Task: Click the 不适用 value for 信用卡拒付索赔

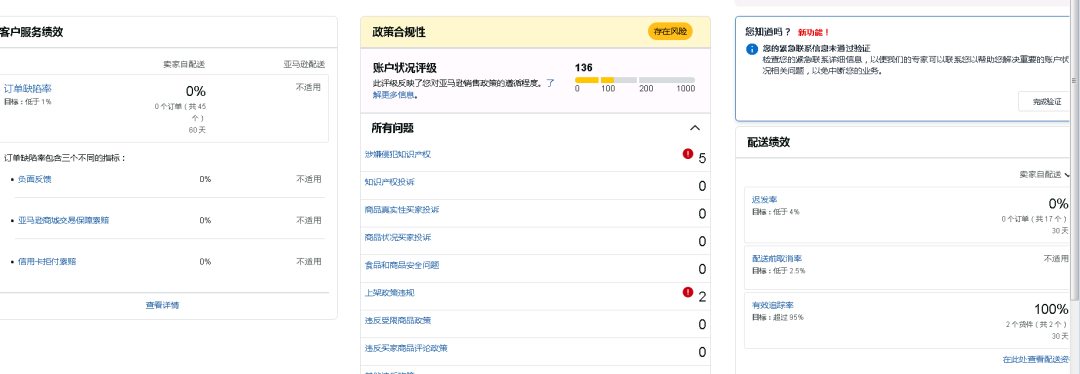Action: point(309,262)
